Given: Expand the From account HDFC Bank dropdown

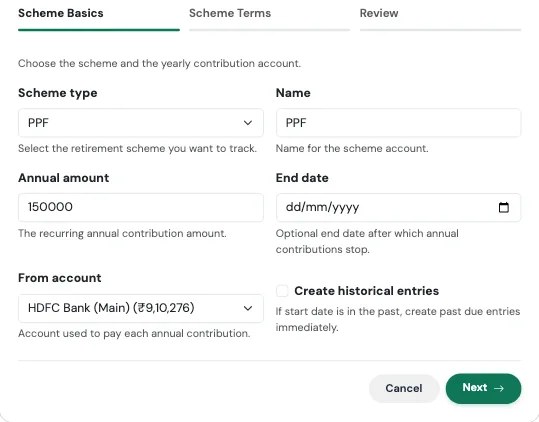Looking at the screenshot, I should [141, 308].
